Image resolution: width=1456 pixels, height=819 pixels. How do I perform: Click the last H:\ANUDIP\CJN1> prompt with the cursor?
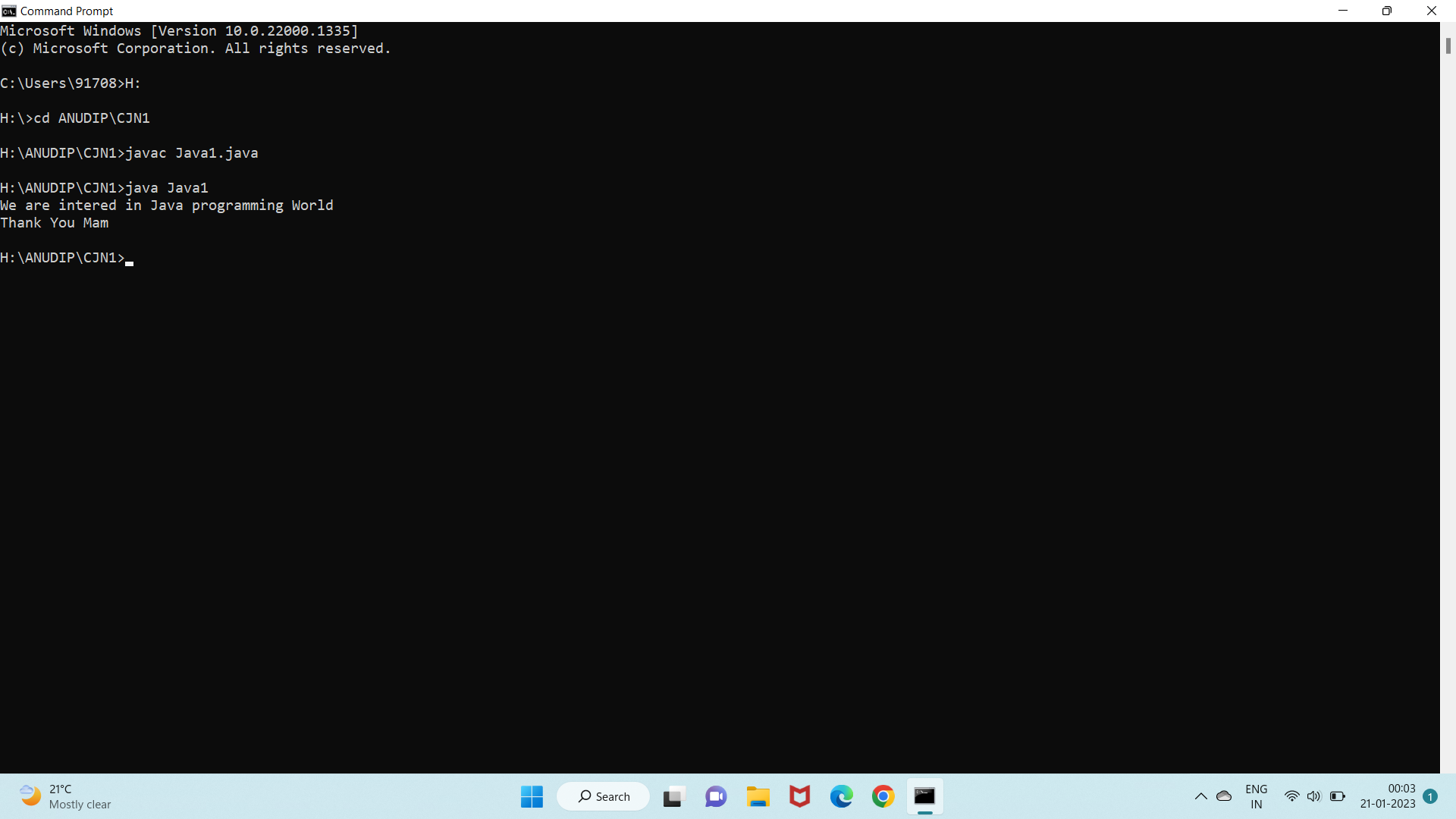tap(67, 258)
